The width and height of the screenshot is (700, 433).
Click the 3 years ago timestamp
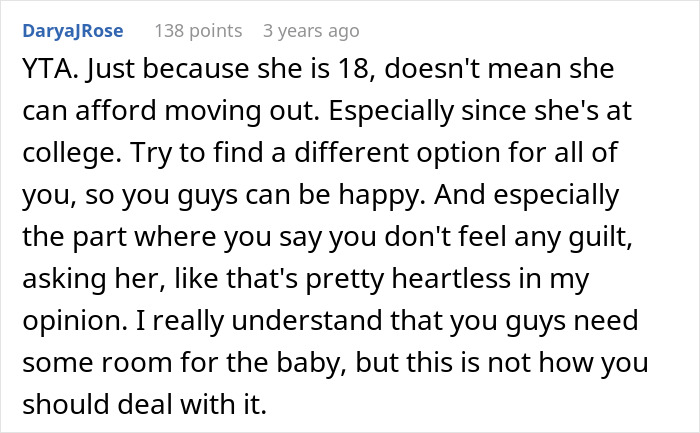pos(309,31)
